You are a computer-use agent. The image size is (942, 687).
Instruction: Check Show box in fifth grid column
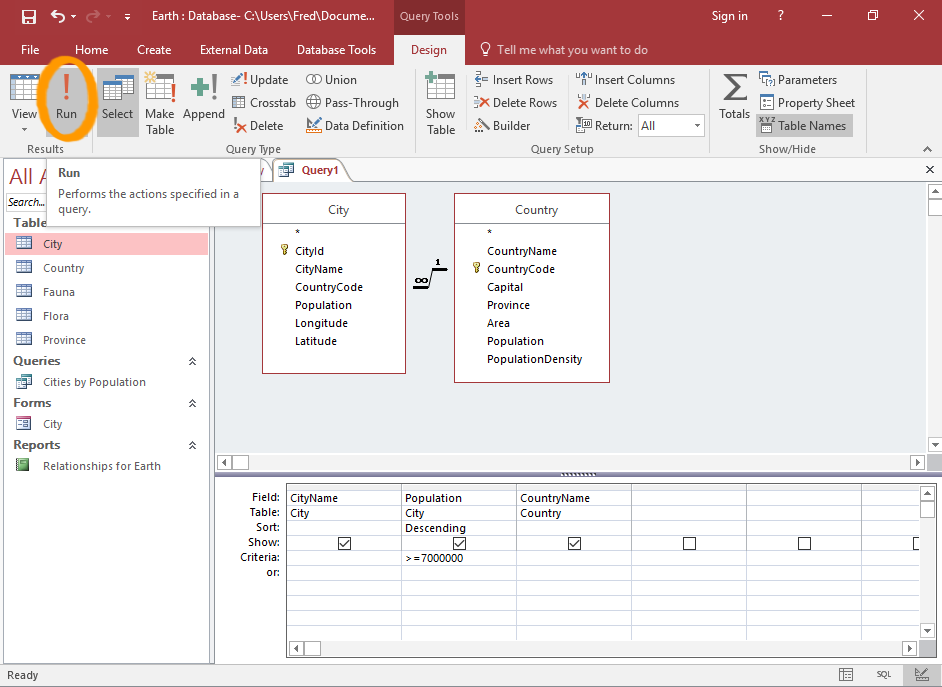pos(804,543)
